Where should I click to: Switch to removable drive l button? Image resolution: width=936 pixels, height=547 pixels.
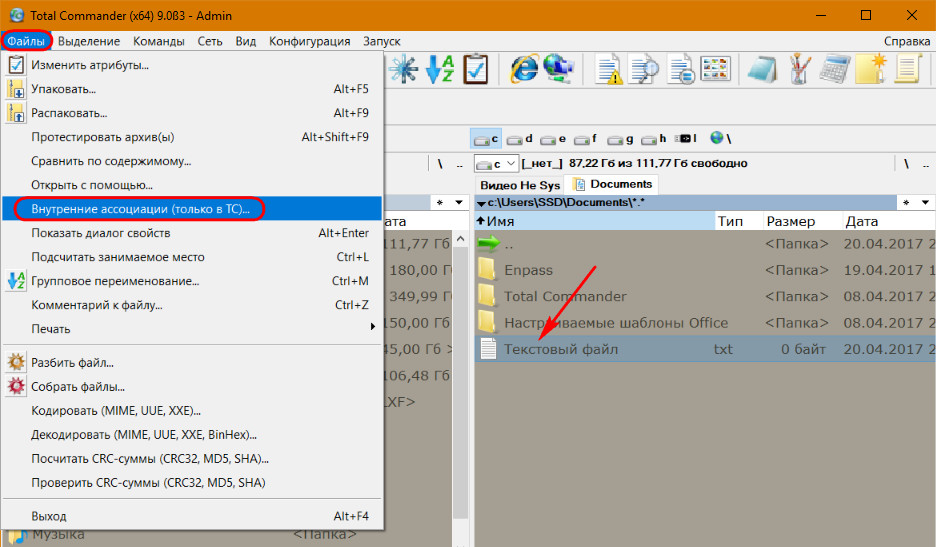coord(686,139)
